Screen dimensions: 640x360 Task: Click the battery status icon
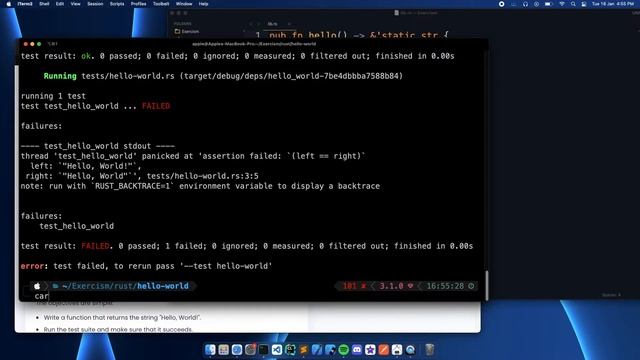[549, 4]
